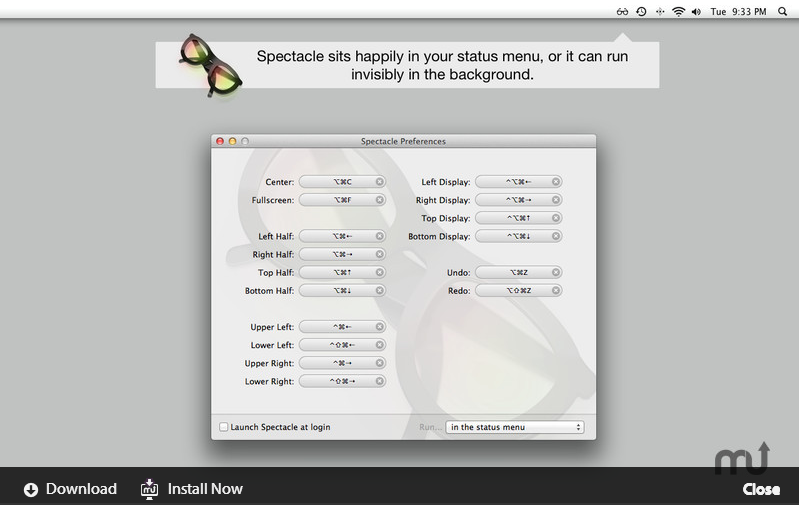
Task: Edit the Upper Left shortcut field
Action: [x=342, y=327]
